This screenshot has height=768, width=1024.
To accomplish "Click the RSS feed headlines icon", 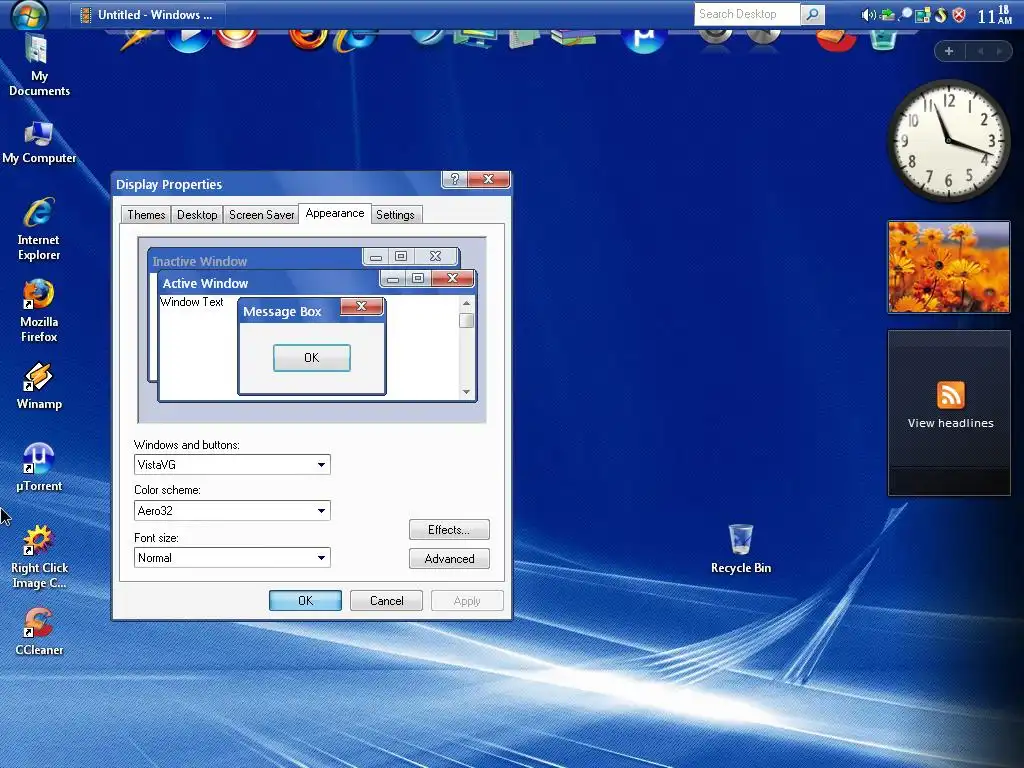I will (950, 395).
